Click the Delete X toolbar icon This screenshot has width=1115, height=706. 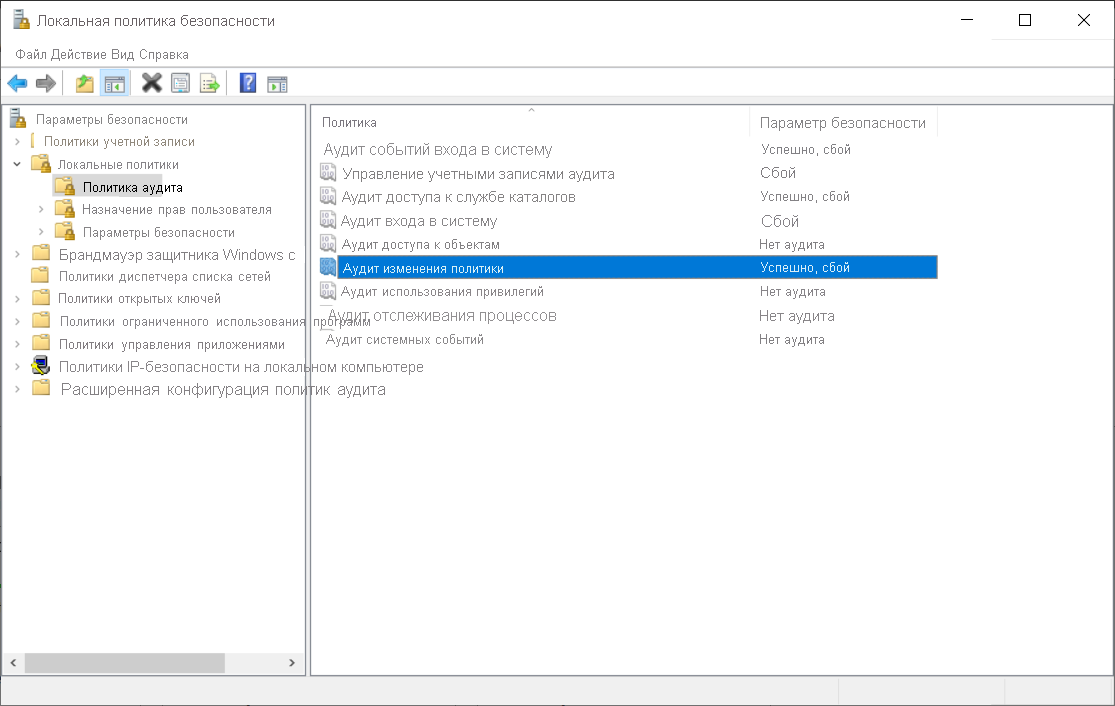pos(151,83)
